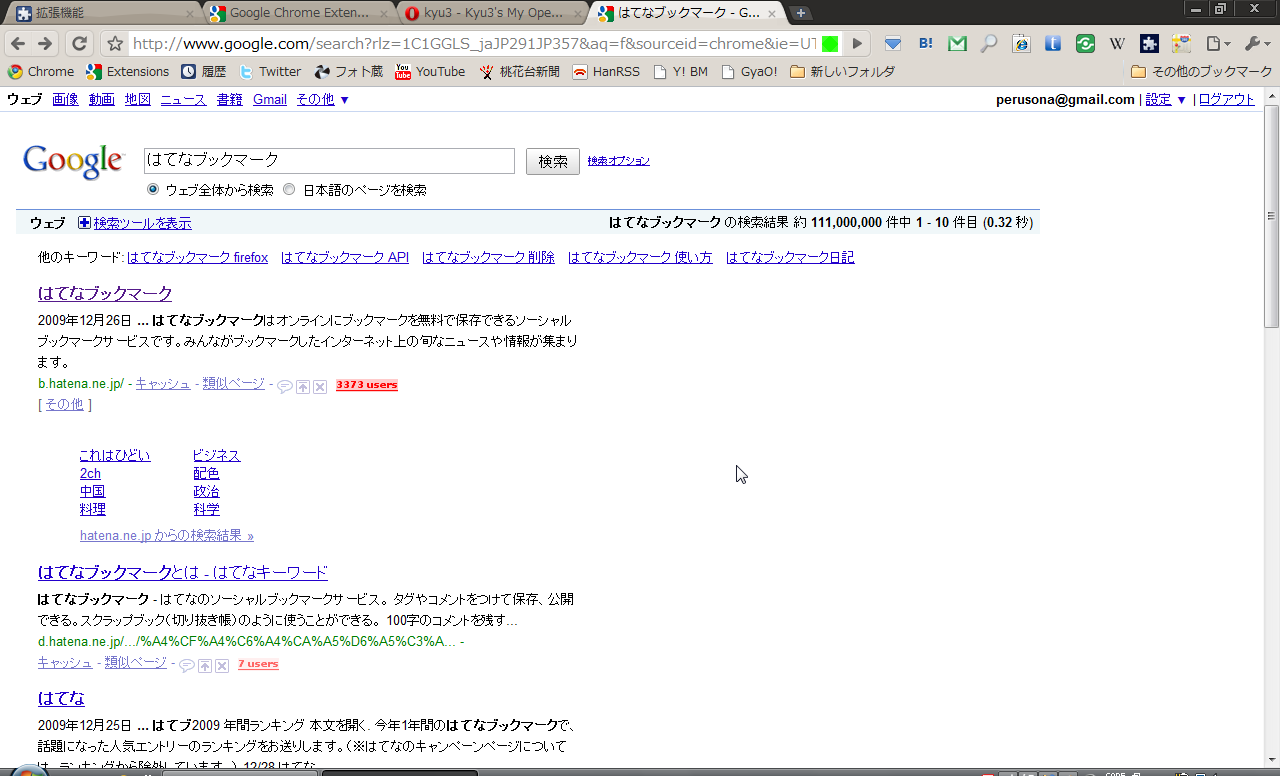
Task: Click the 7 users badge
Action: click(258, 664)
